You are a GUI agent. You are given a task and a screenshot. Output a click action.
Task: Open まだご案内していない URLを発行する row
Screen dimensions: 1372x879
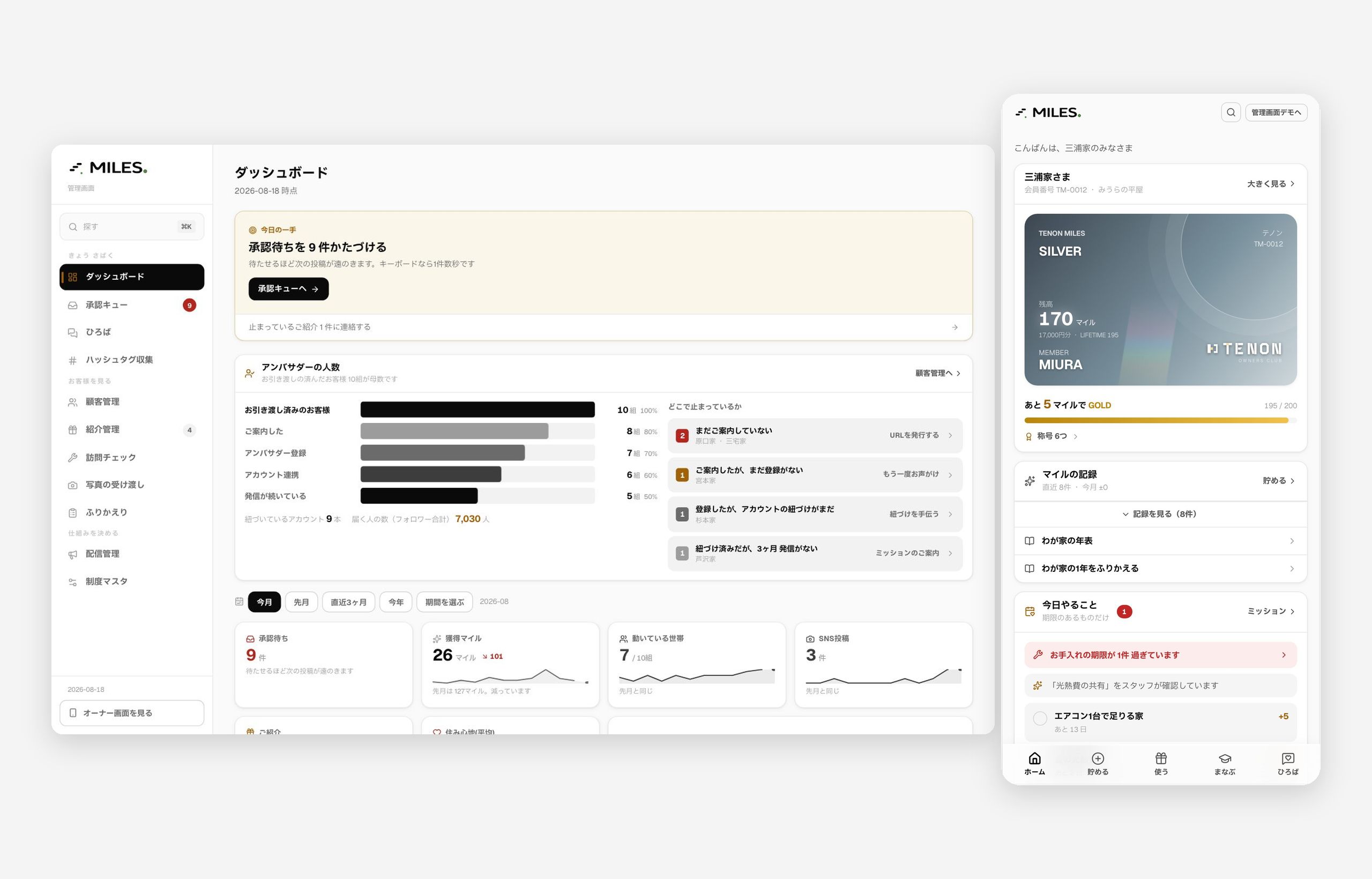click(x=815, y=436)
